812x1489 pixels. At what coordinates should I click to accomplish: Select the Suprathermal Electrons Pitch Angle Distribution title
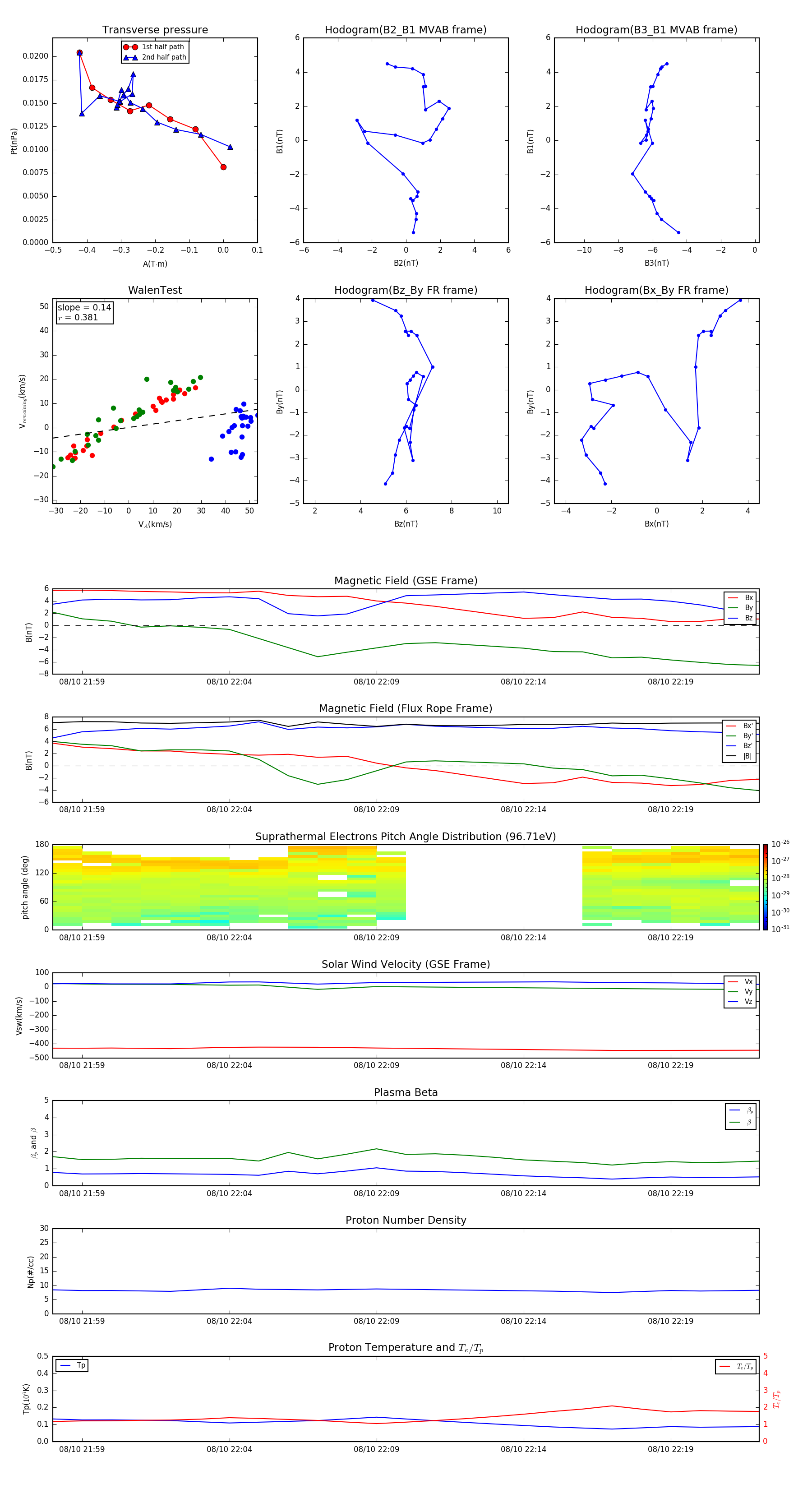click(406, 837)
